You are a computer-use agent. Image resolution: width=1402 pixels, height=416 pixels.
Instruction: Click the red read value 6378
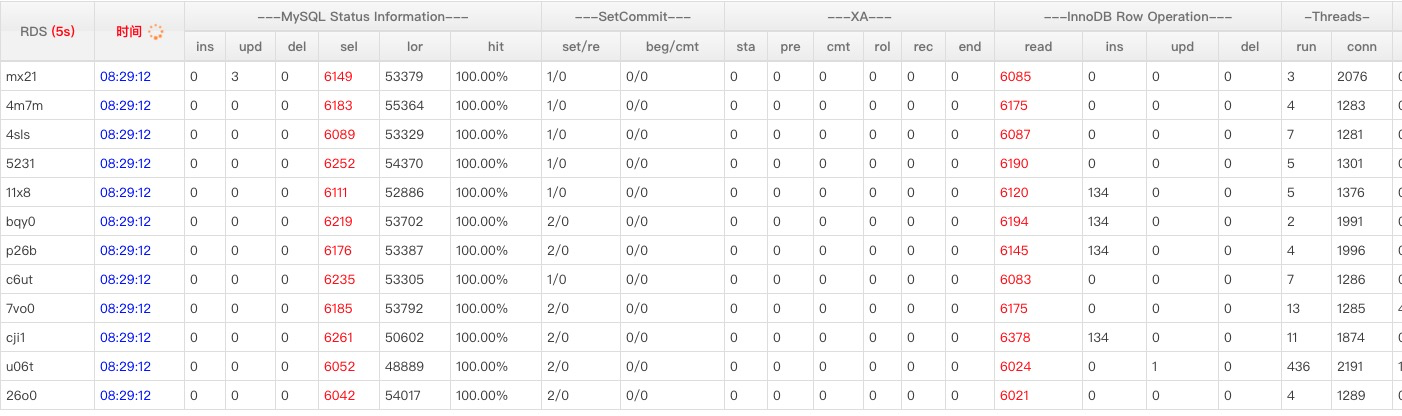click(1015, 337)
